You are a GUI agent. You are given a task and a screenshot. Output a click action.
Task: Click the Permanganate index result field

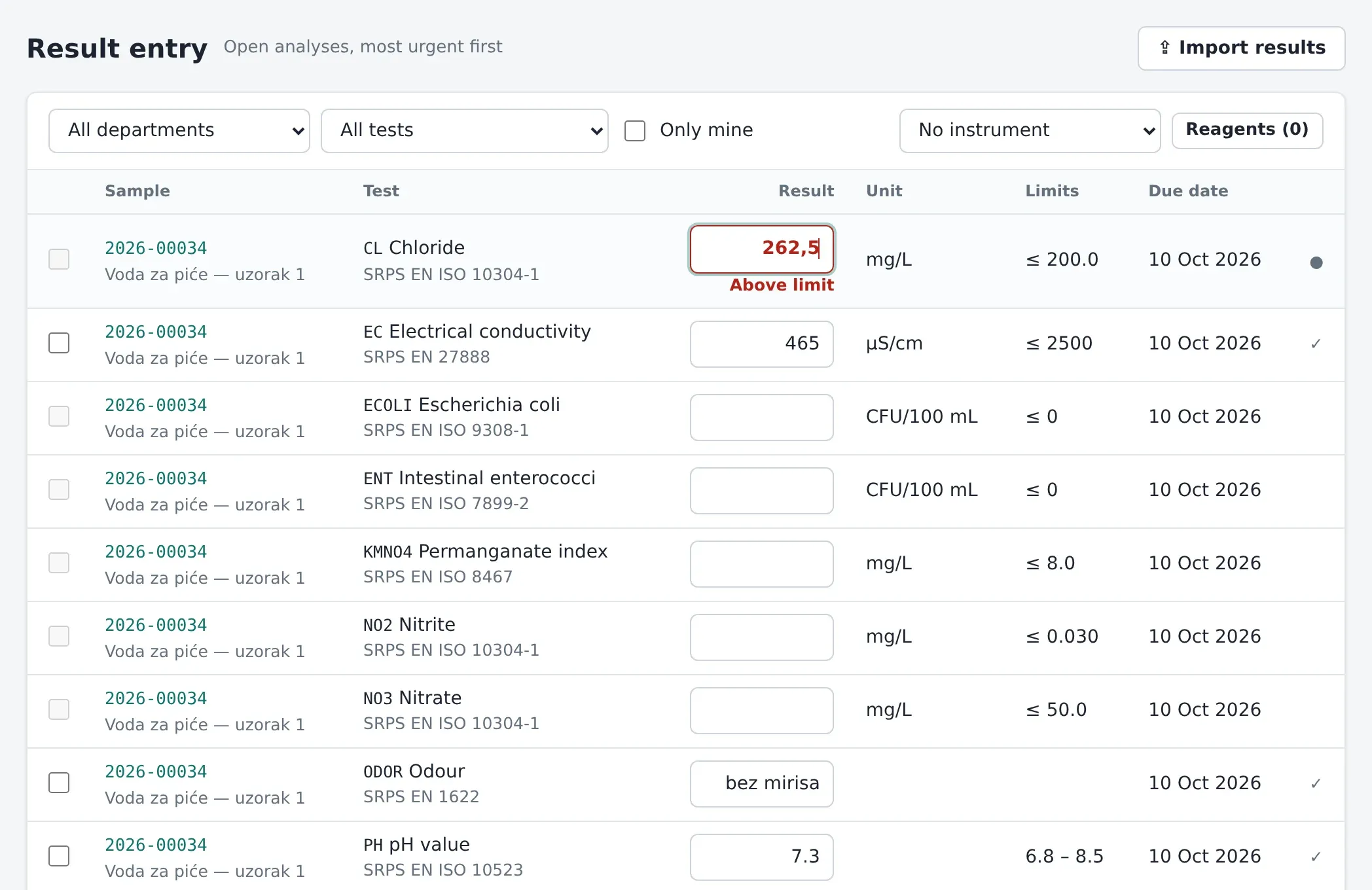[762, 564]
